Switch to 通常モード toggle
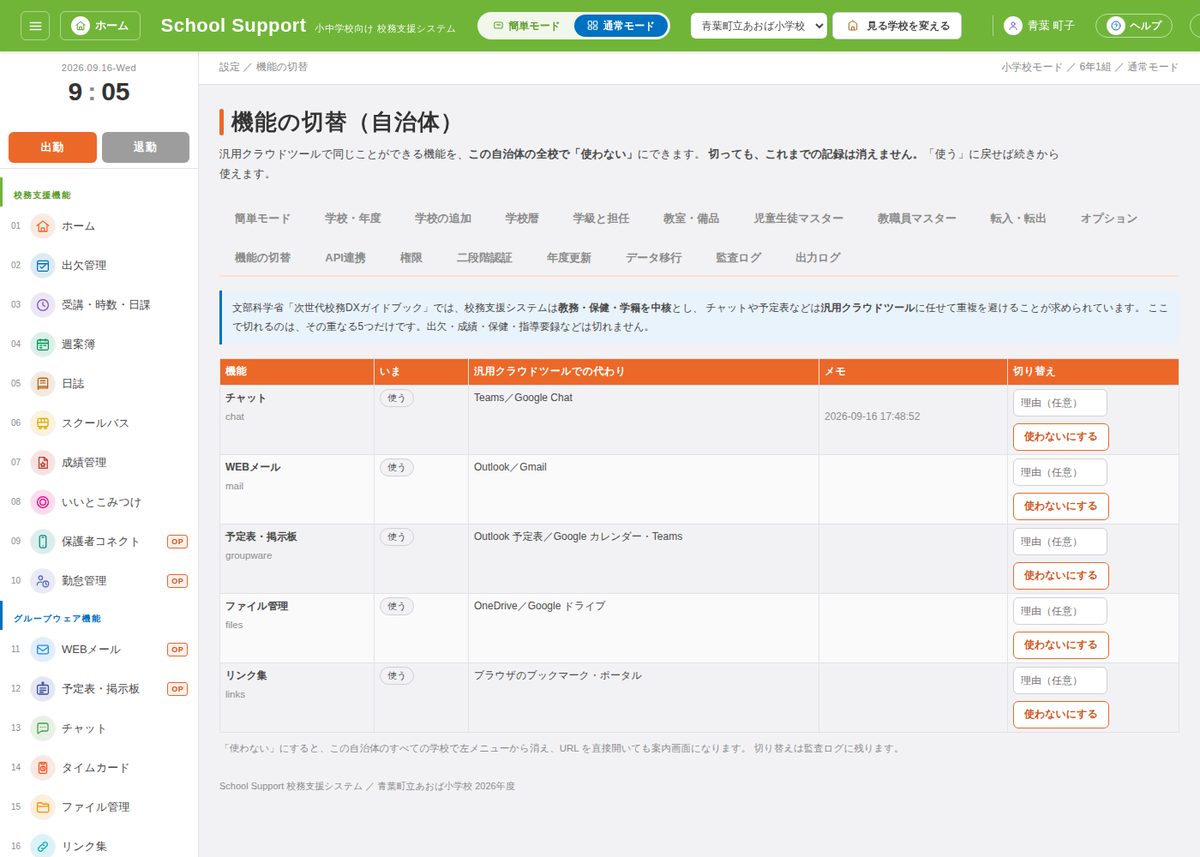Viewport: 1200px width, 857px height. click(620, 26)
